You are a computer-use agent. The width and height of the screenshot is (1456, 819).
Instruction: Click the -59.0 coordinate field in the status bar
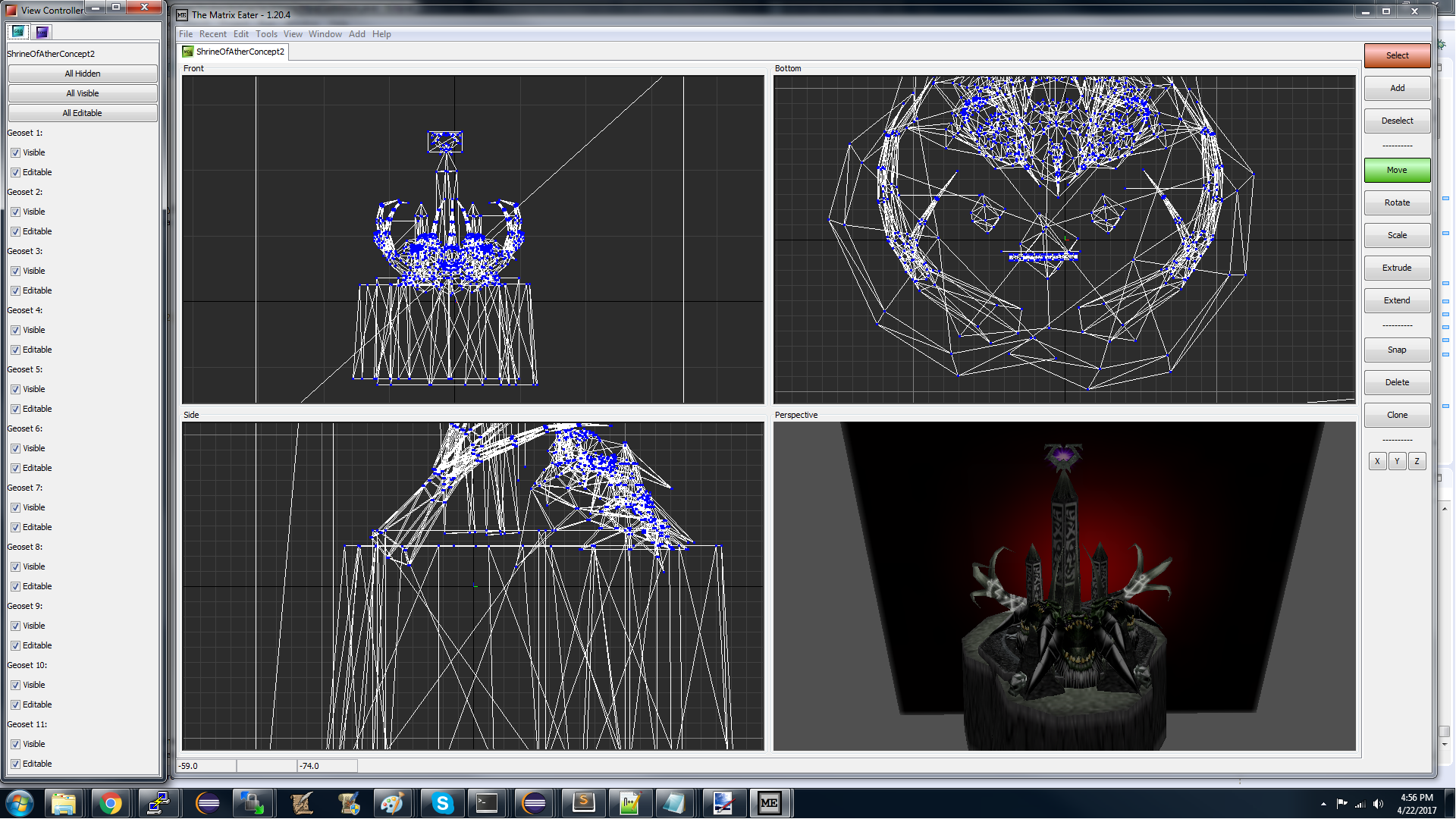(206, 766)
